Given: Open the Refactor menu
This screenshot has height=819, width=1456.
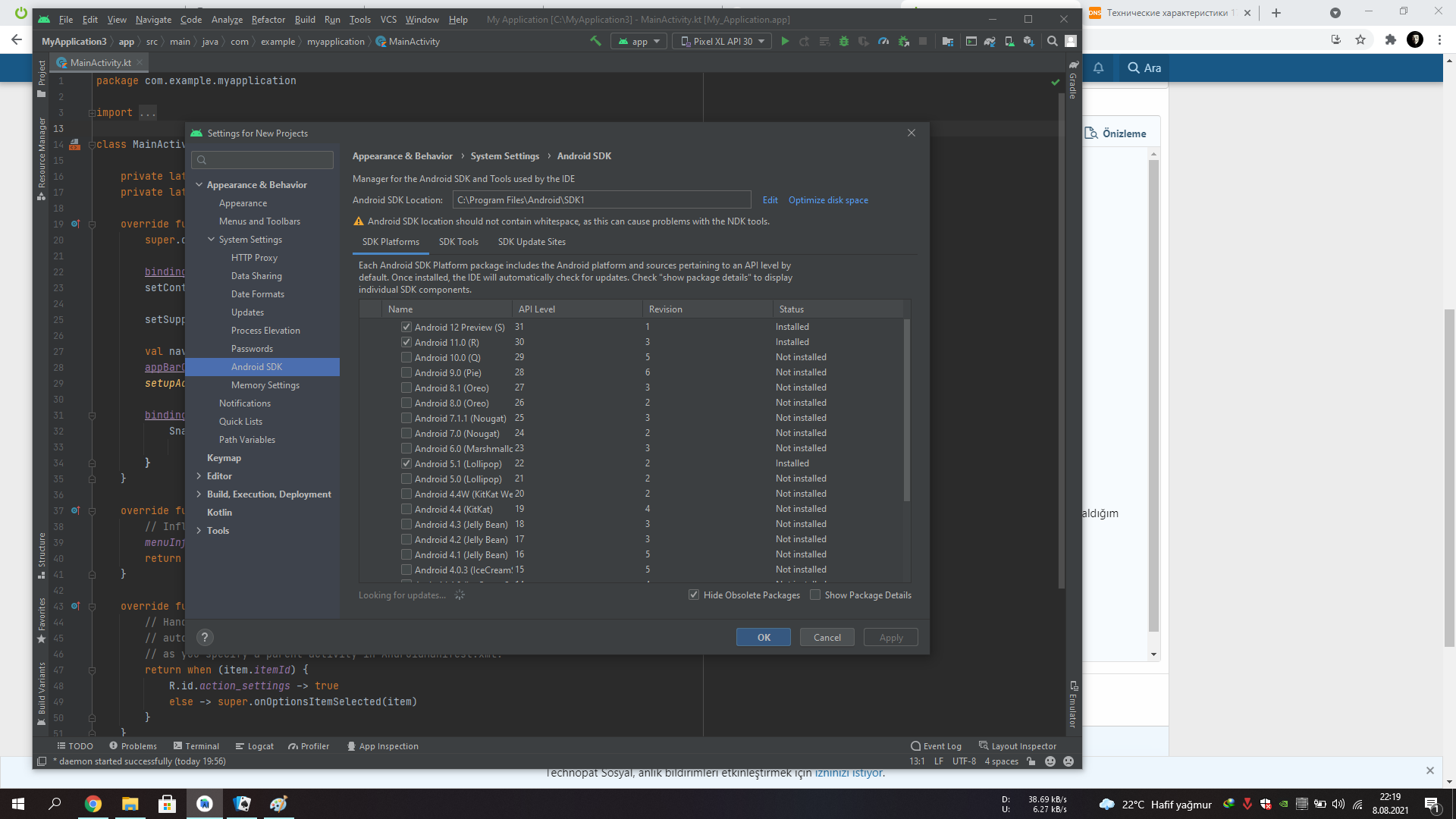Looking at the screenshot, I should [x=268, y=19].
